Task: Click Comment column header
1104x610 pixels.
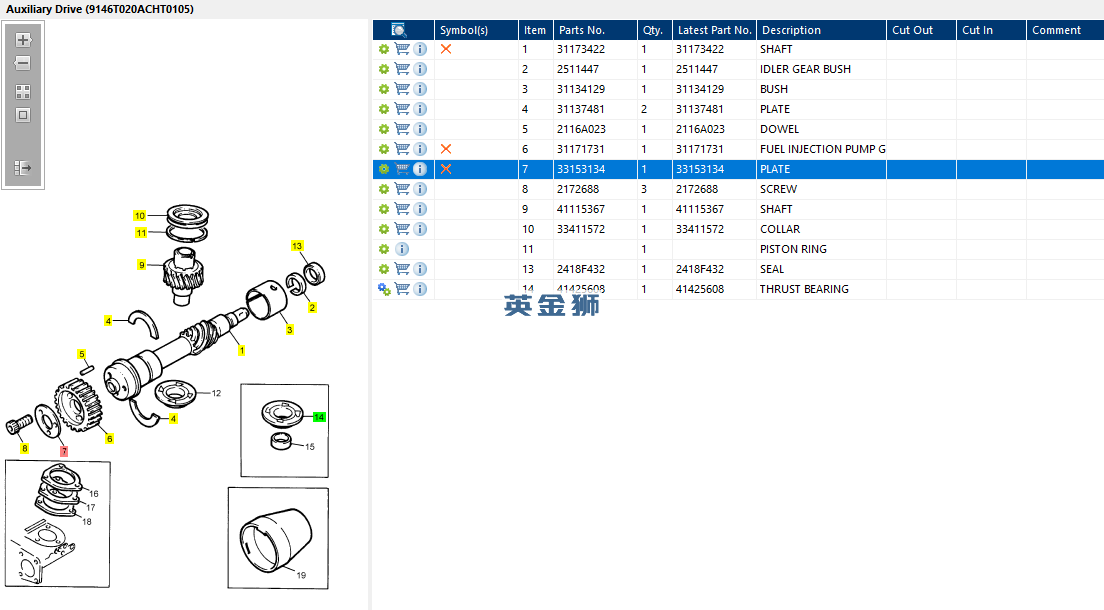Action: coord(1065,30)
